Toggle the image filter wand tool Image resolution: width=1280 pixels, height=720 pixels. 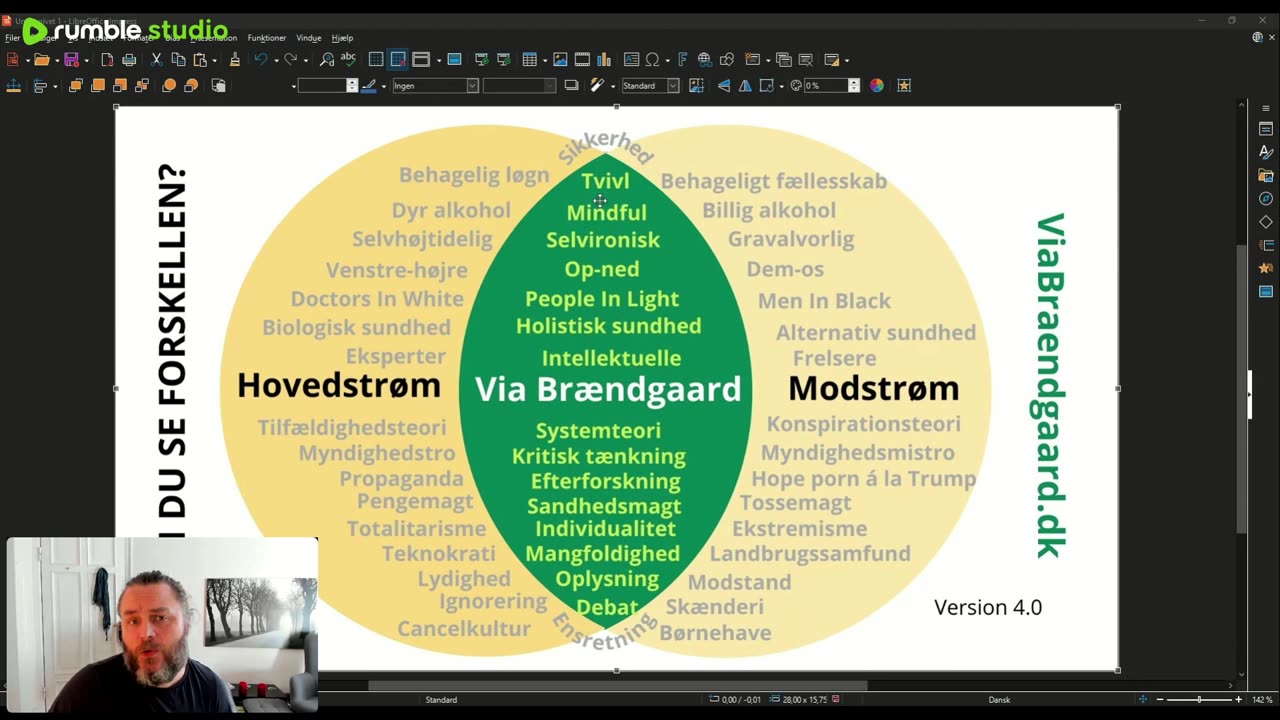coord(597,85)
